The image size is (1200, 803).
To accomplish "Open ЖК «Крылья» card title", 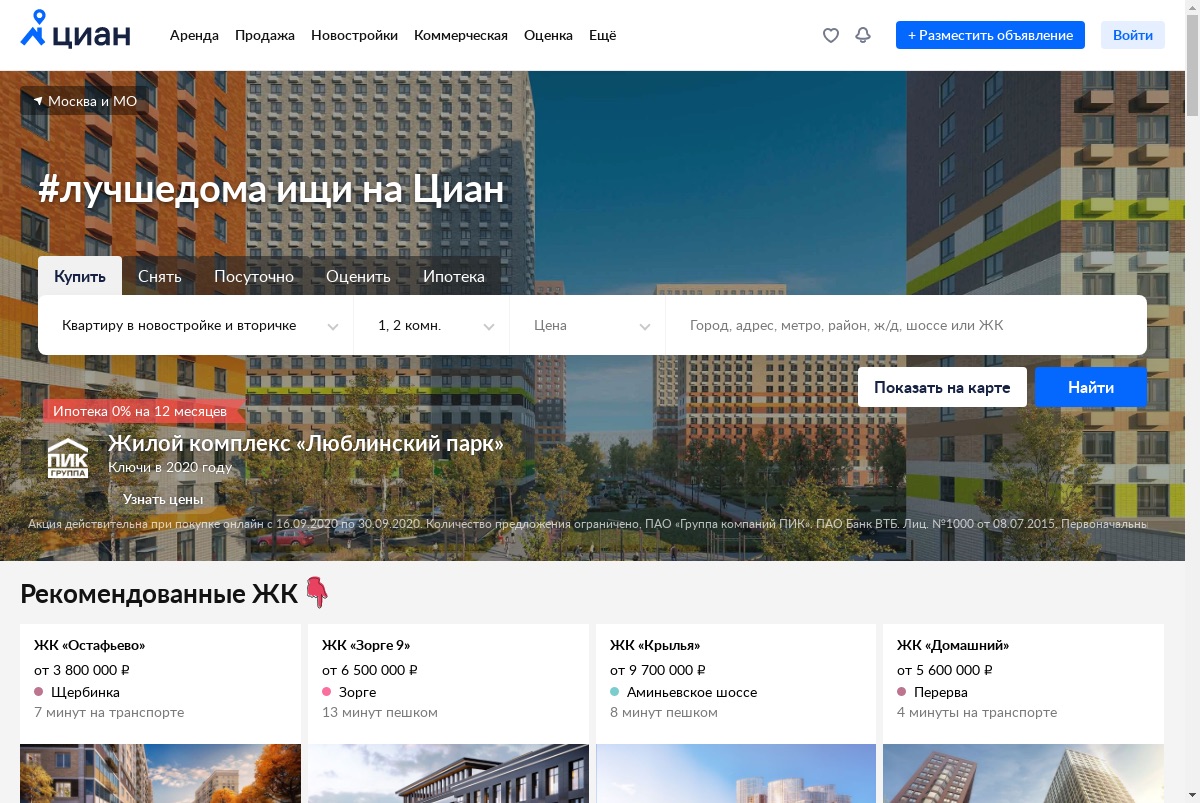I will (655, 645).
